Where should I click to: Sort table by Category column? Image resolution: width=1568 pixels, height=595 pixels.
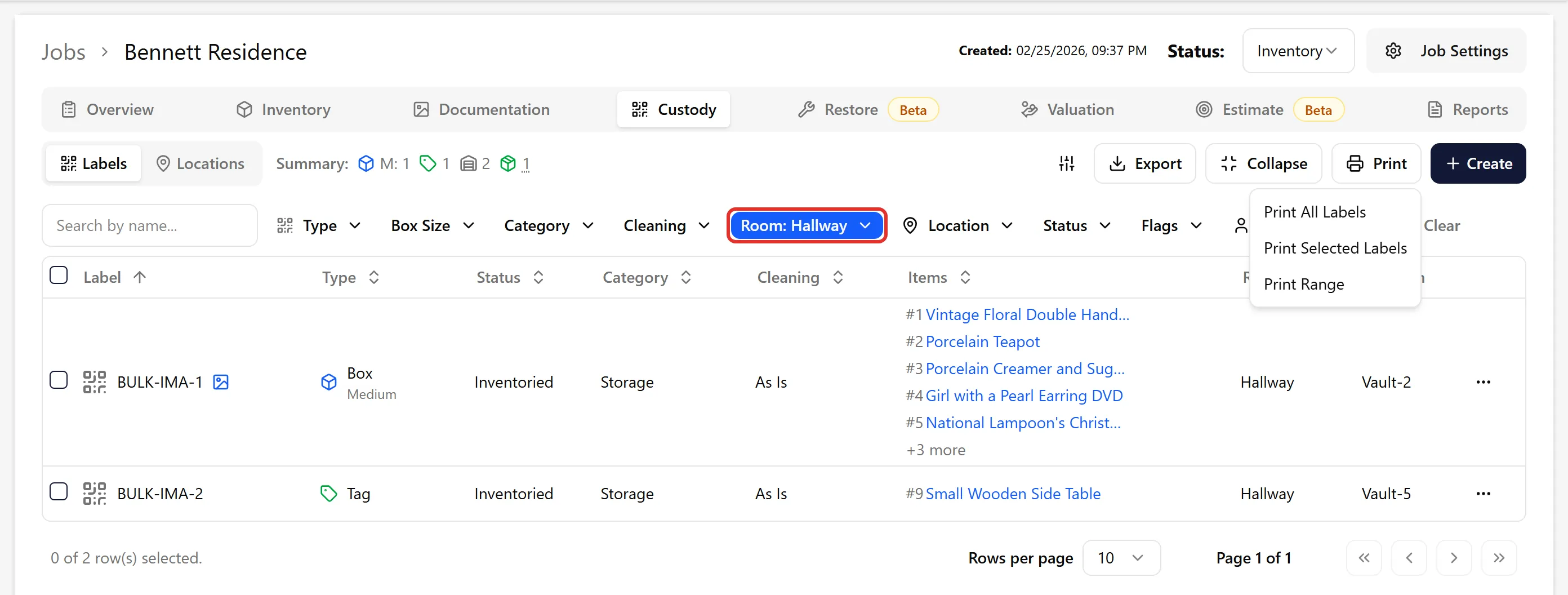coord(647,277)
